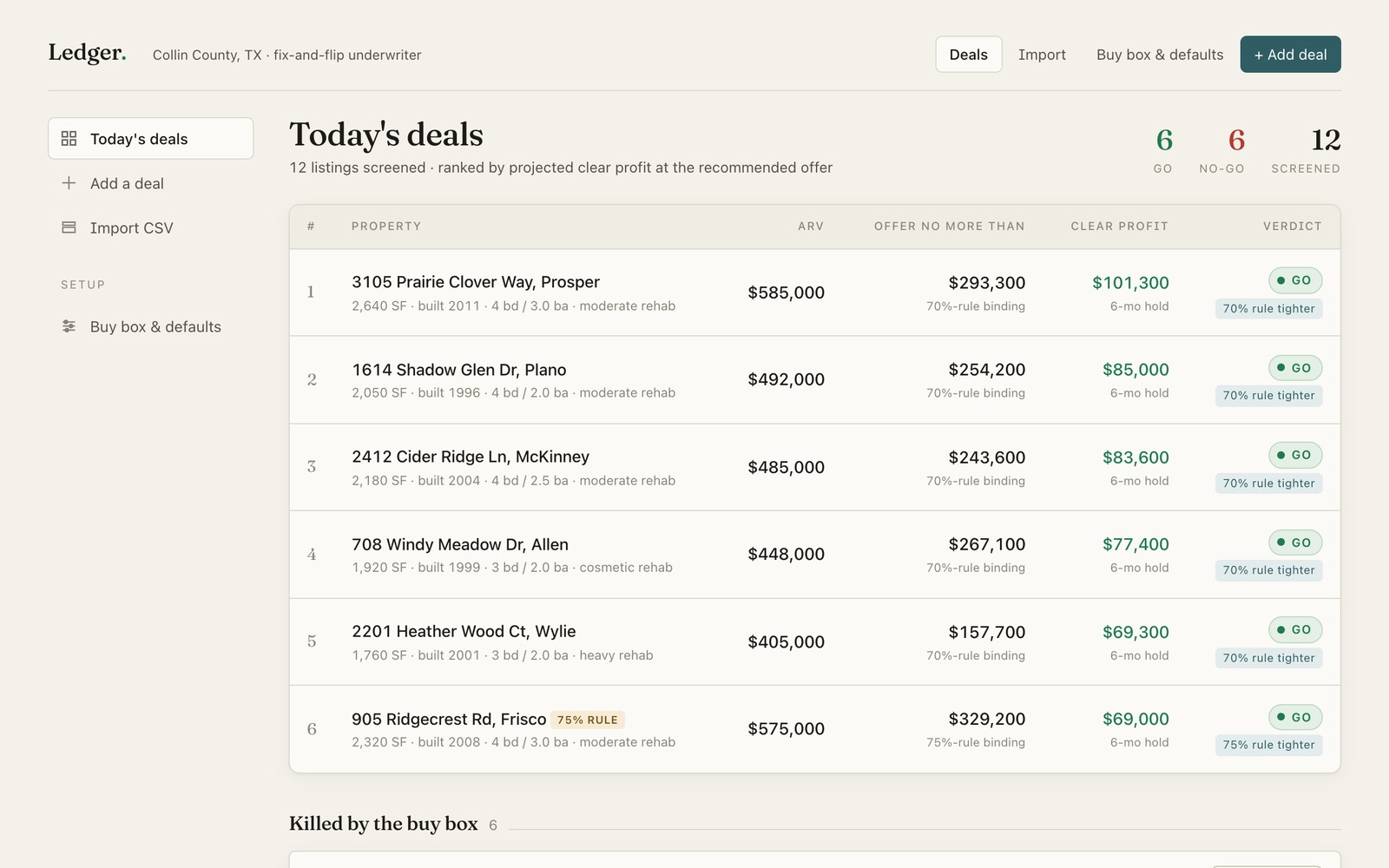Click the Clear Profit column header
The width and height of the screenshot is (1389, 868).
pyautogui.click(x=1119, y=227)
